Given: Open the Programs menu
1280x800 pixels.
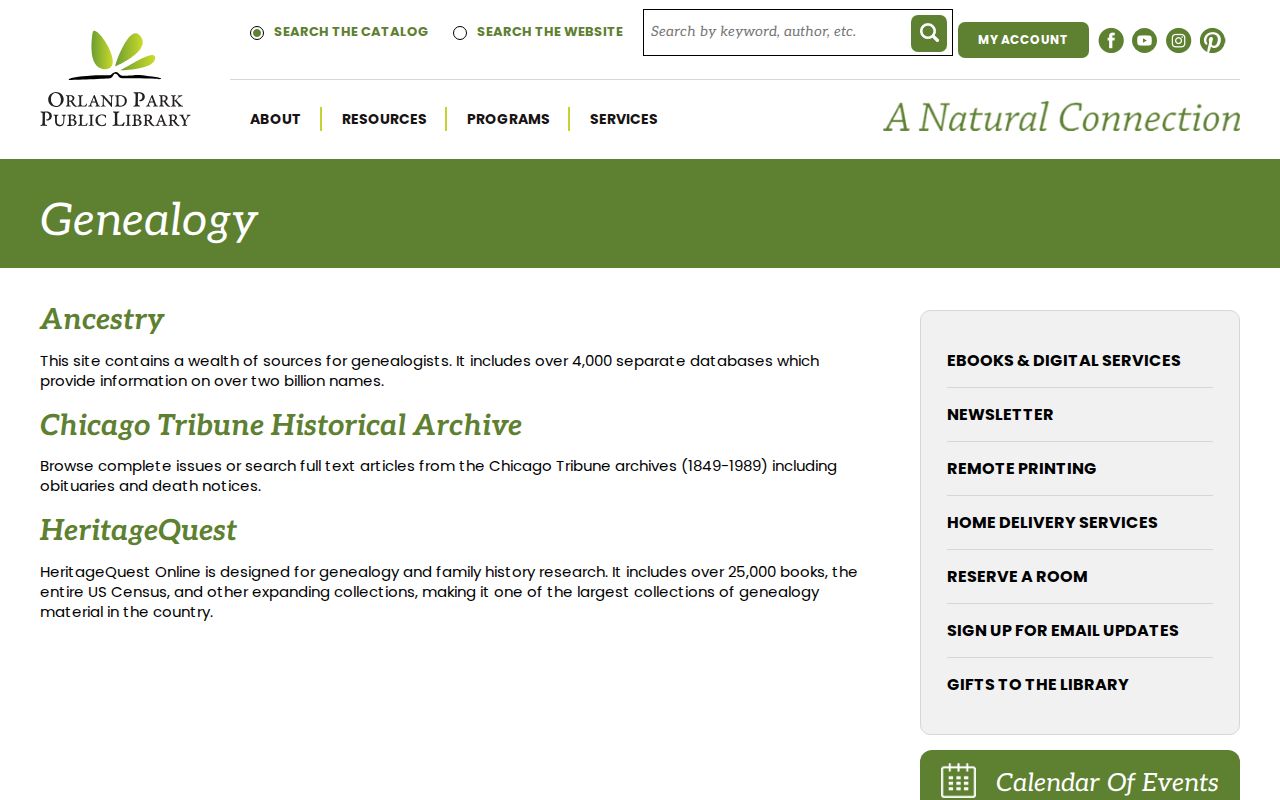Looking at the screenshot, I should pyautogui.click(x=508, y=119).
